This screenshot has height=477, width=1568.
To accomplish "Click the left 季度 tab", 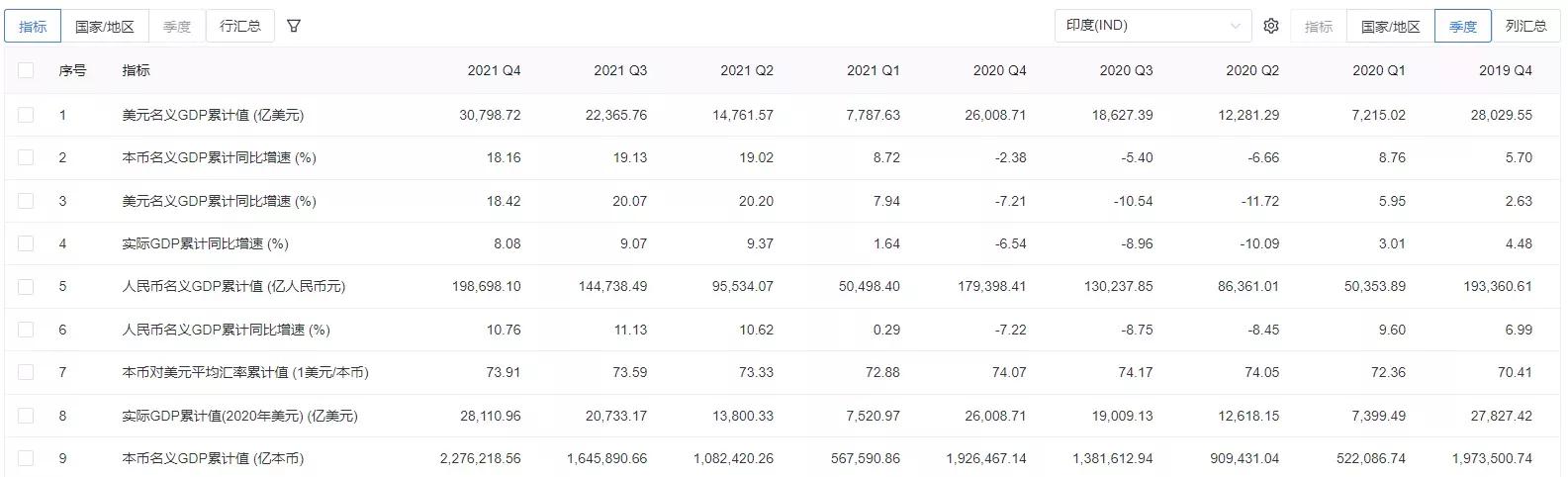I will (177, 26).
